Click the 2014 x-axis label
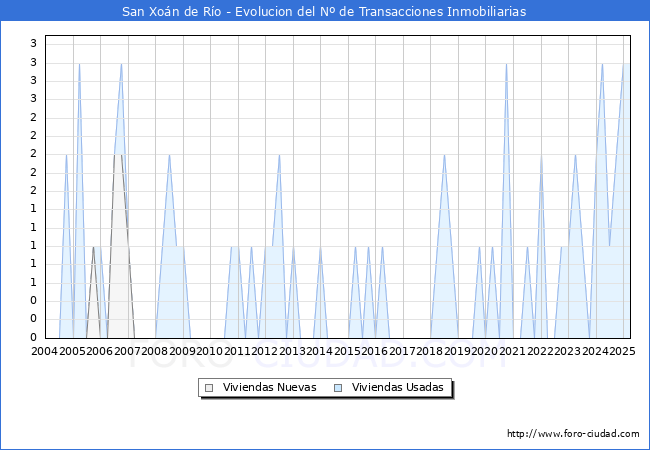The height and width of the screenshot is (450, 650). [320, 351]
